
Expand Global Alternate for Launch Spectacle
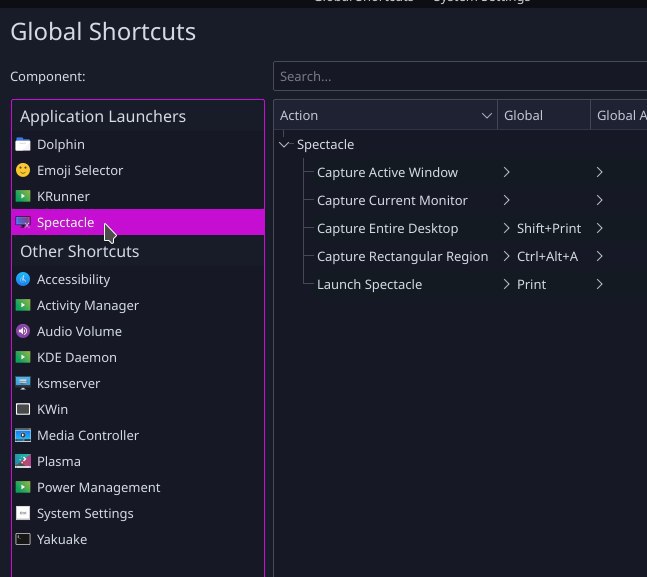(600, 284)
